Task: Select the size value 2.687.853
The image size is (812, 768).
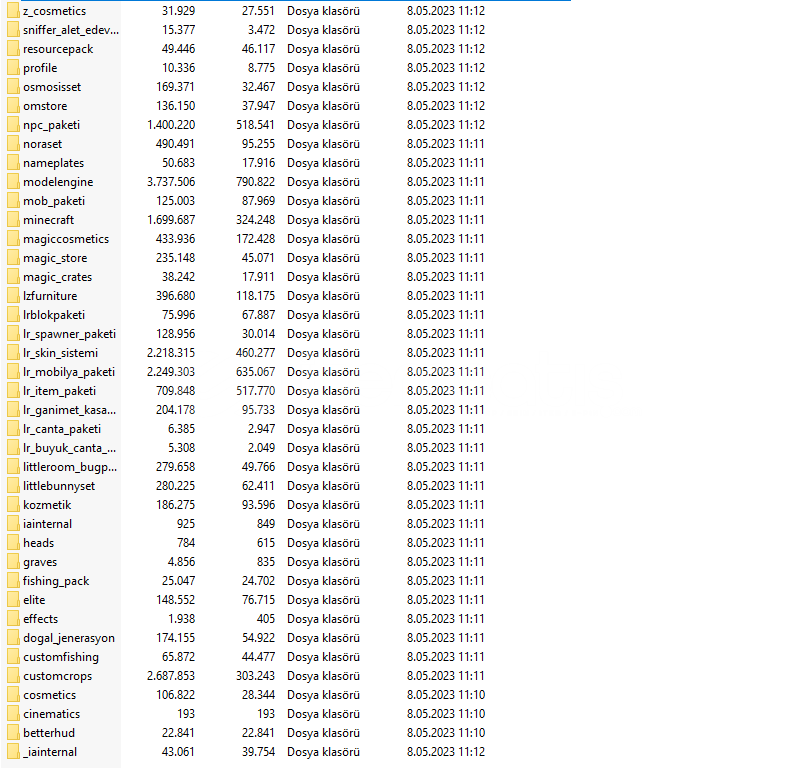Action: [x=171, y=676]
